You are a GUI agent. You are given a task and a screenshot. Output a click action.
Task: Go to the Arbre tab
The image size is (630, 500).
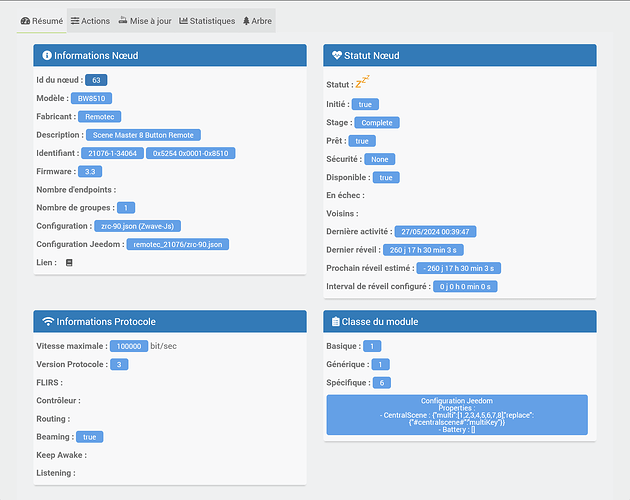tap(257, 21)
